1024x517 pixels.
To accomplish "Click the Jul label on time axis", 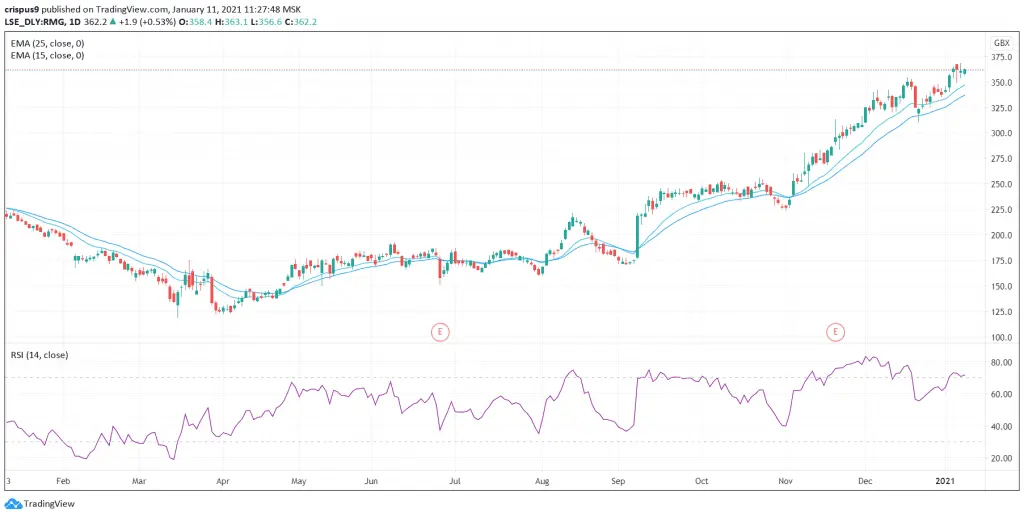I will (455, 482).
